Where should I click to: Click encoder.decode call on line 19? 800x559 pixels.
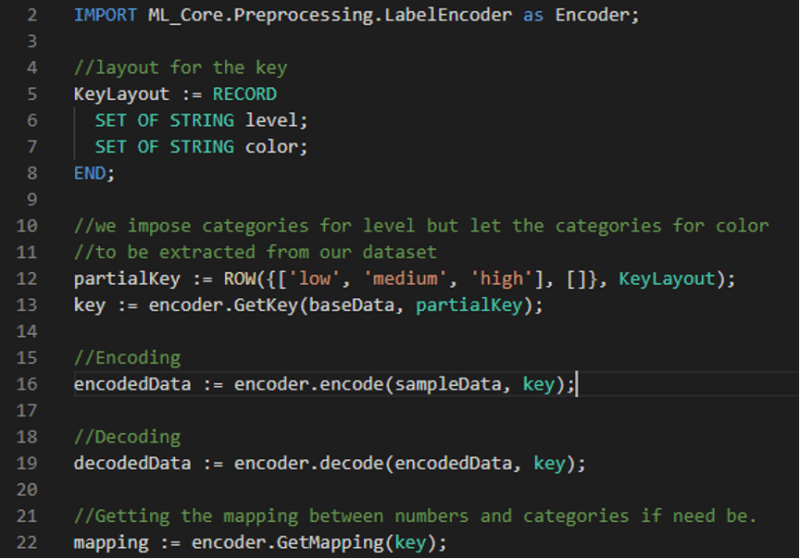click(x=309, y=463)
